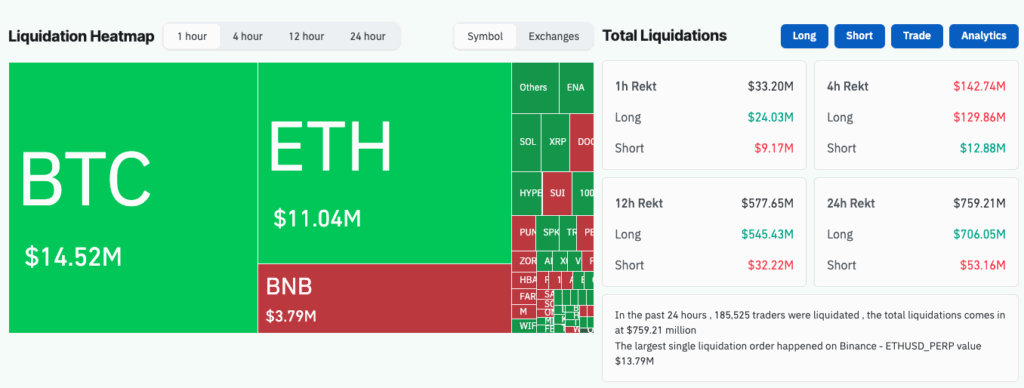1024x388 pixels.
Task: Select the 12 hour timeframe
Action: 306,37
